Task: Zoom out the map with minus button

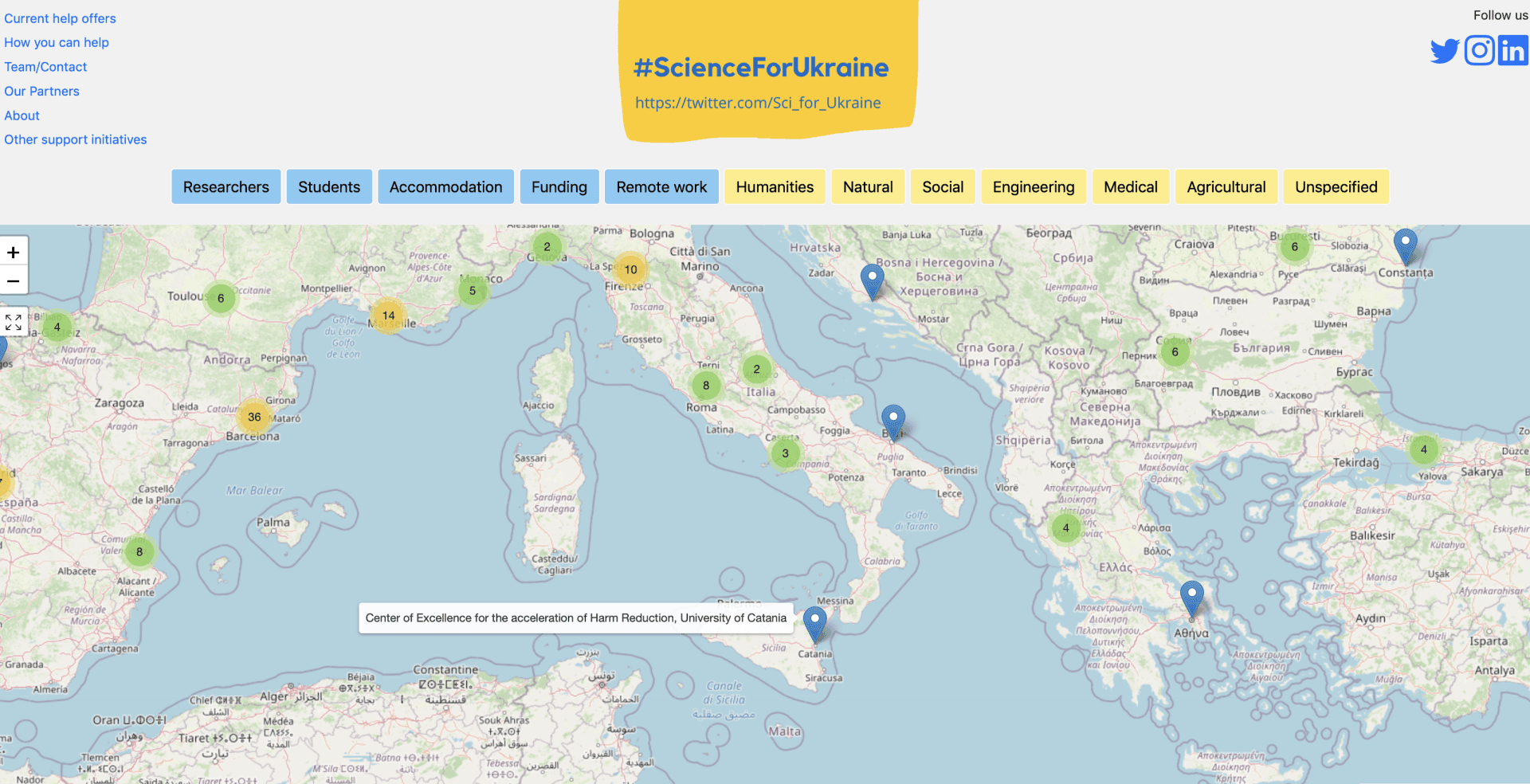Action: coord(14,280)
